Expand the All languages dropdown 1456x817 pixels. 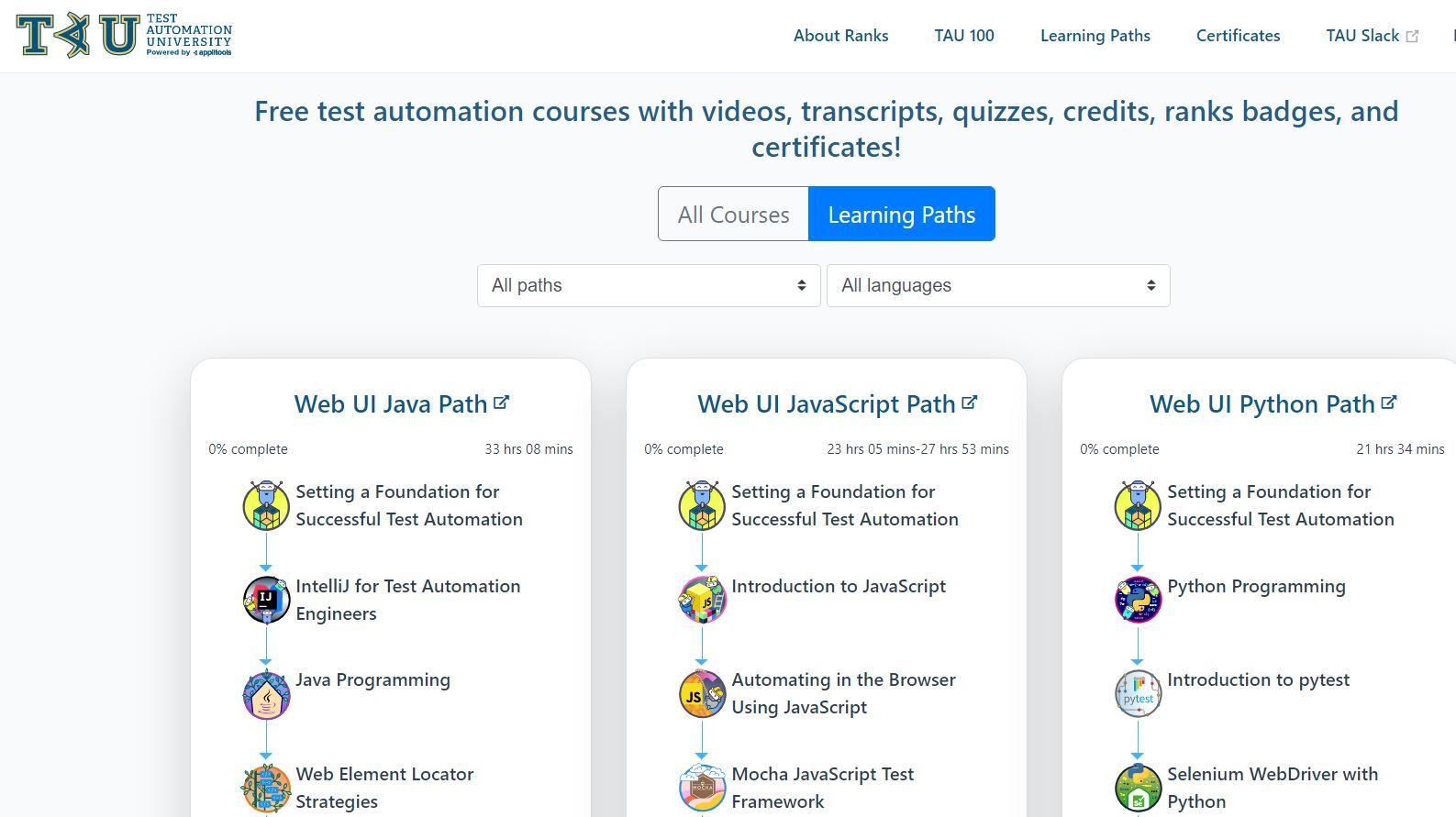[x=998, y=286]
